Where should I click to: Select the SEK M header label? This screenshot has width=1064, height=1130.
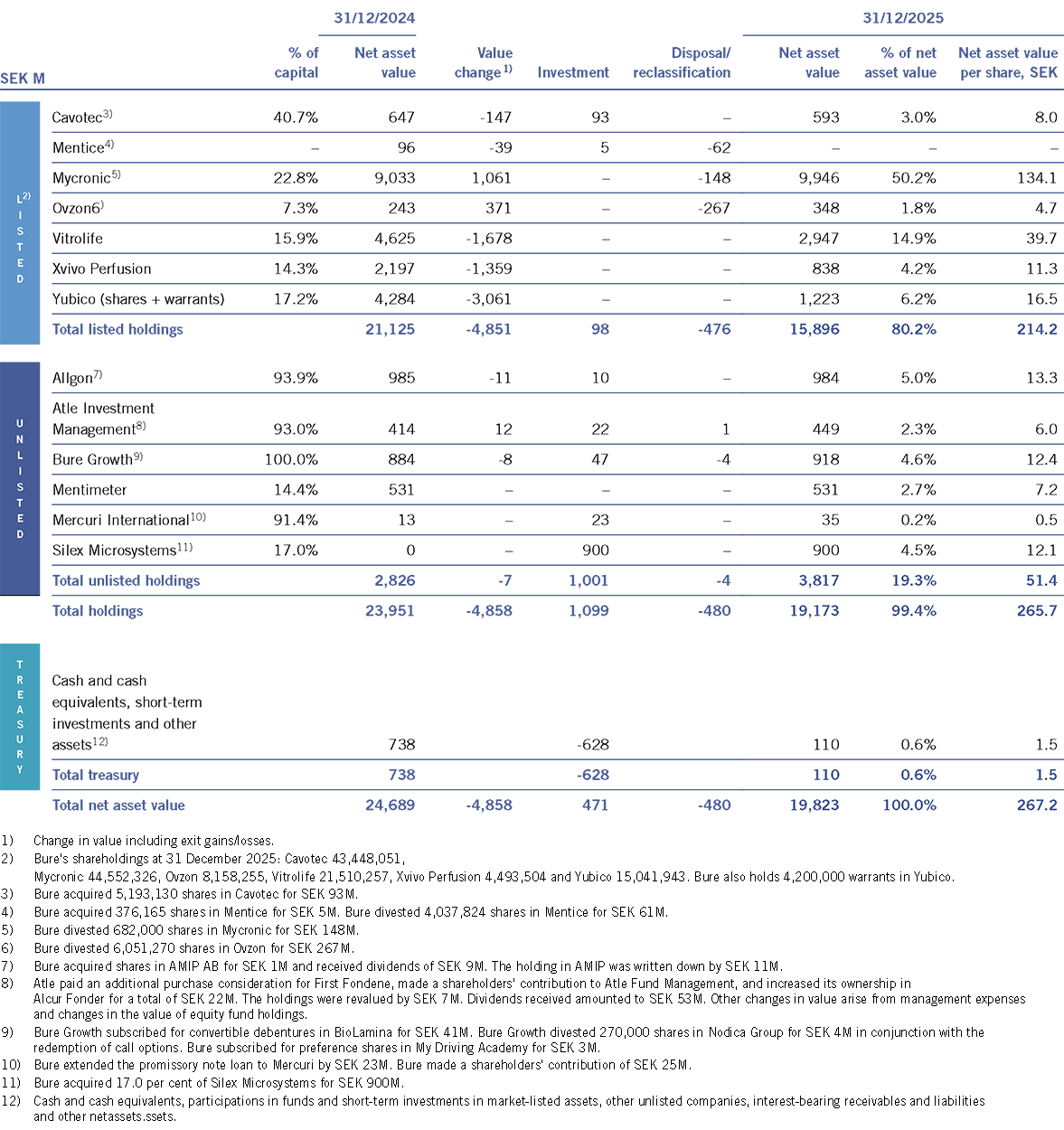point(23,79)
